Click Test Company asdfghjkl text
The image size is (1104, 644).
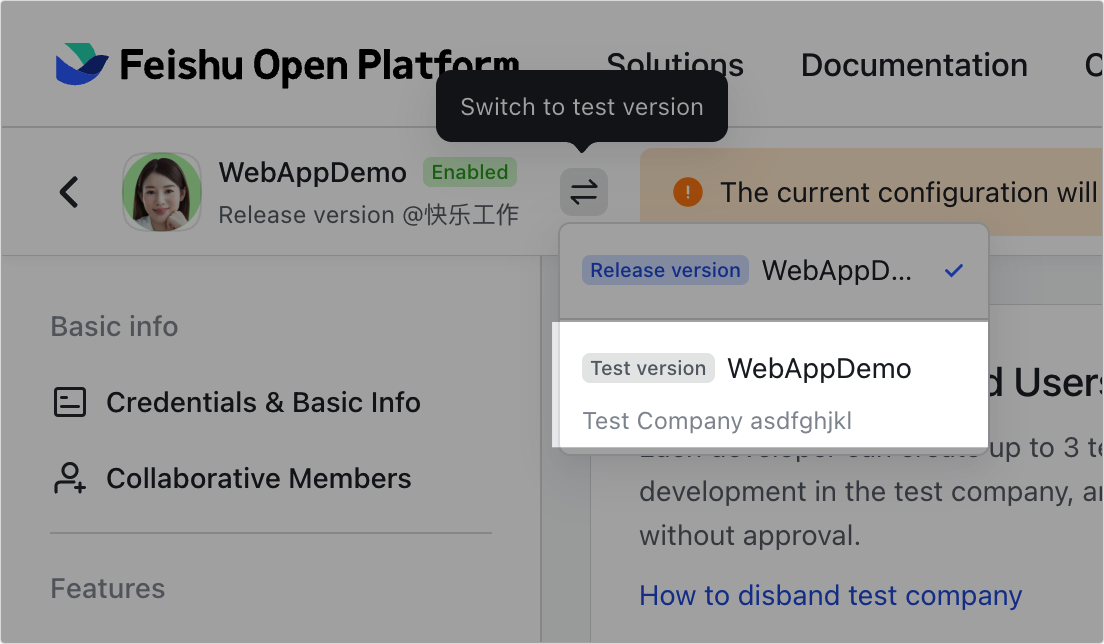[717, 421]
